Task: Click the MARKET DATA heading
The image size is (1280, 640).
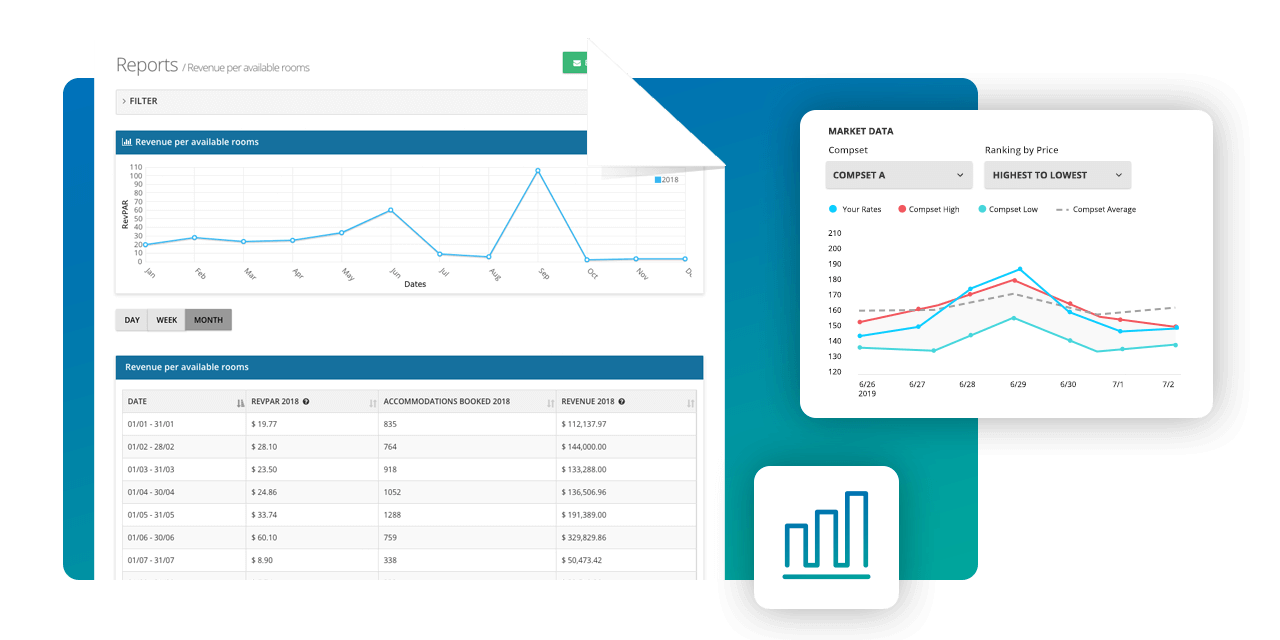Action: (x=861, y=131)
